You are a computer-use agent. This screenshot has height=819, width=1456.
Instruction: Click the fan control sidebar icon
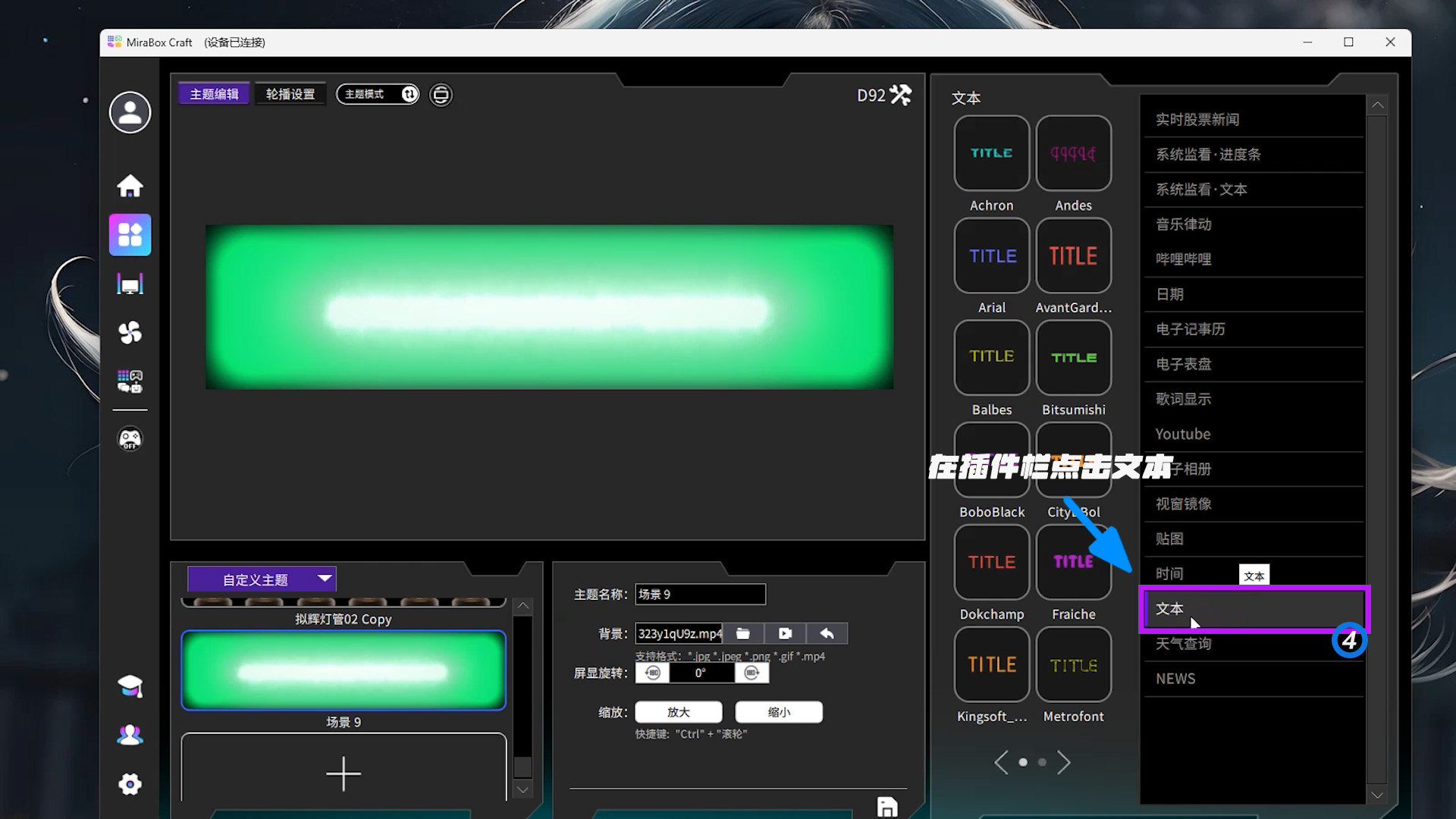point(130,332)
